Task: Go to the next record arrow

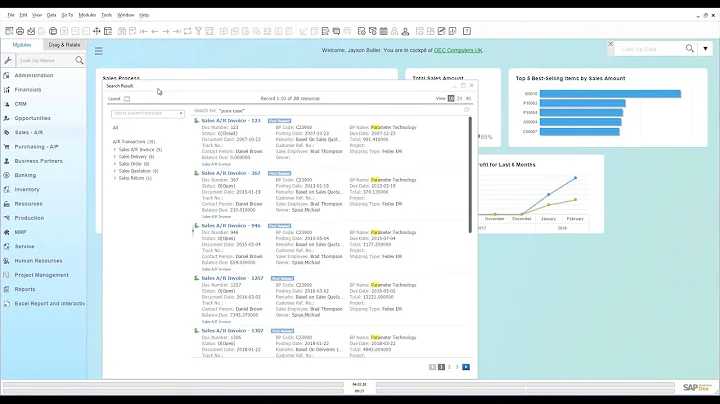Action: click(166, 31)
